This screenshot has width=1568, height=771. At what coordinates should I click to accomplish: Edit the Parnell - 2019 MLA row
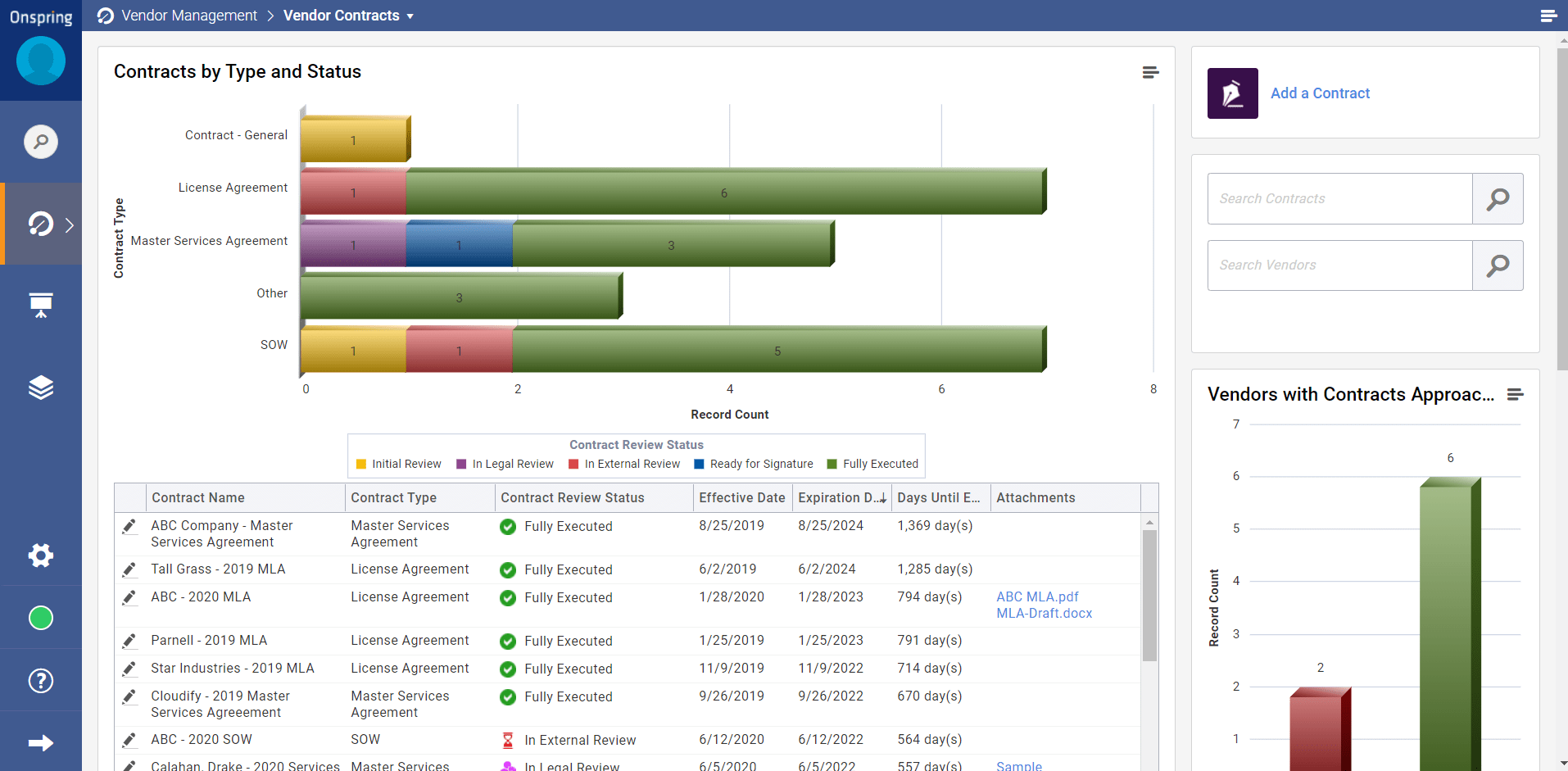[x=129, y=641]
